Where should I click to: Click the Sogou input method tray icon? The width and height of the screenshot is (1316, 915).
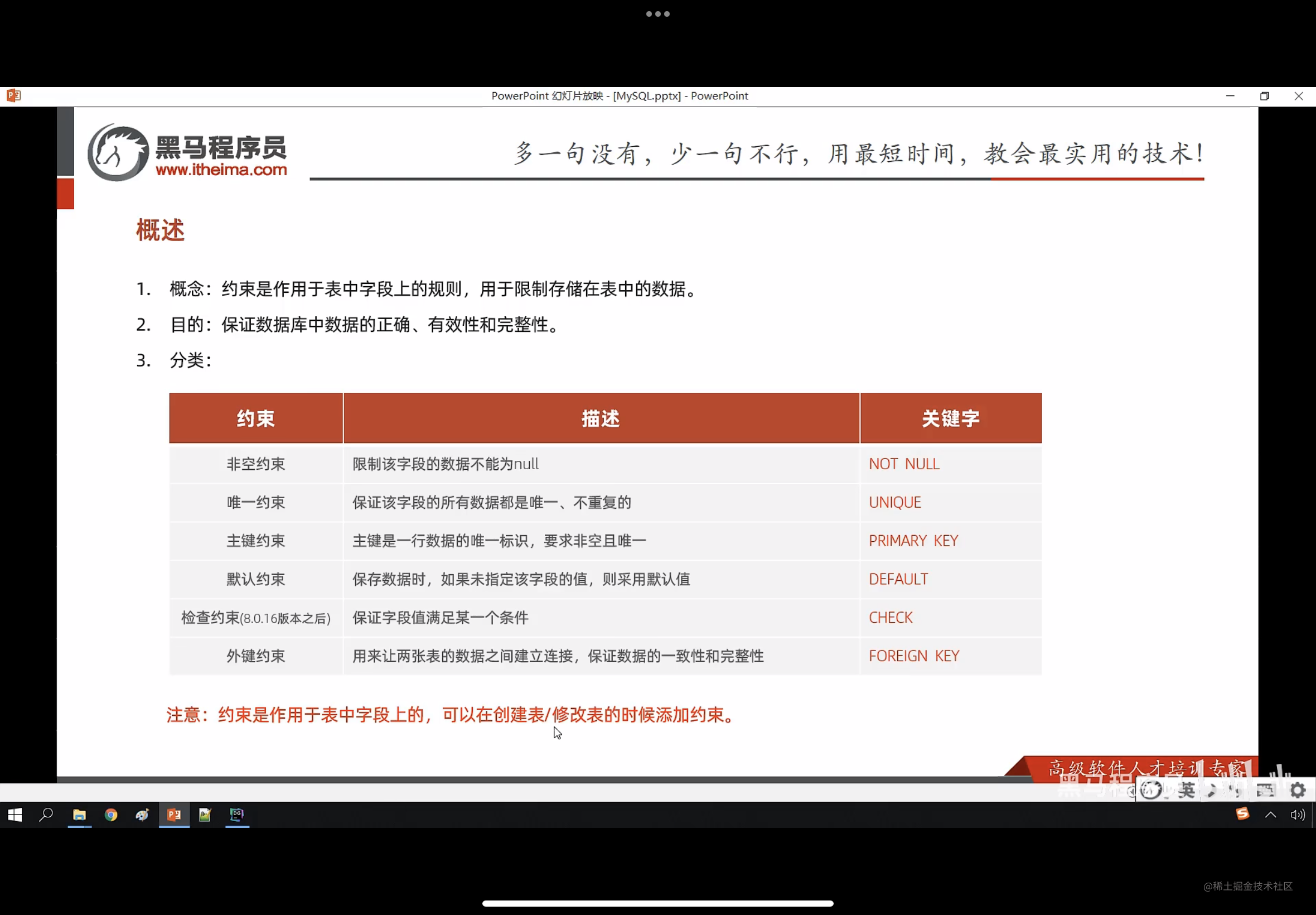point(1241,813)
